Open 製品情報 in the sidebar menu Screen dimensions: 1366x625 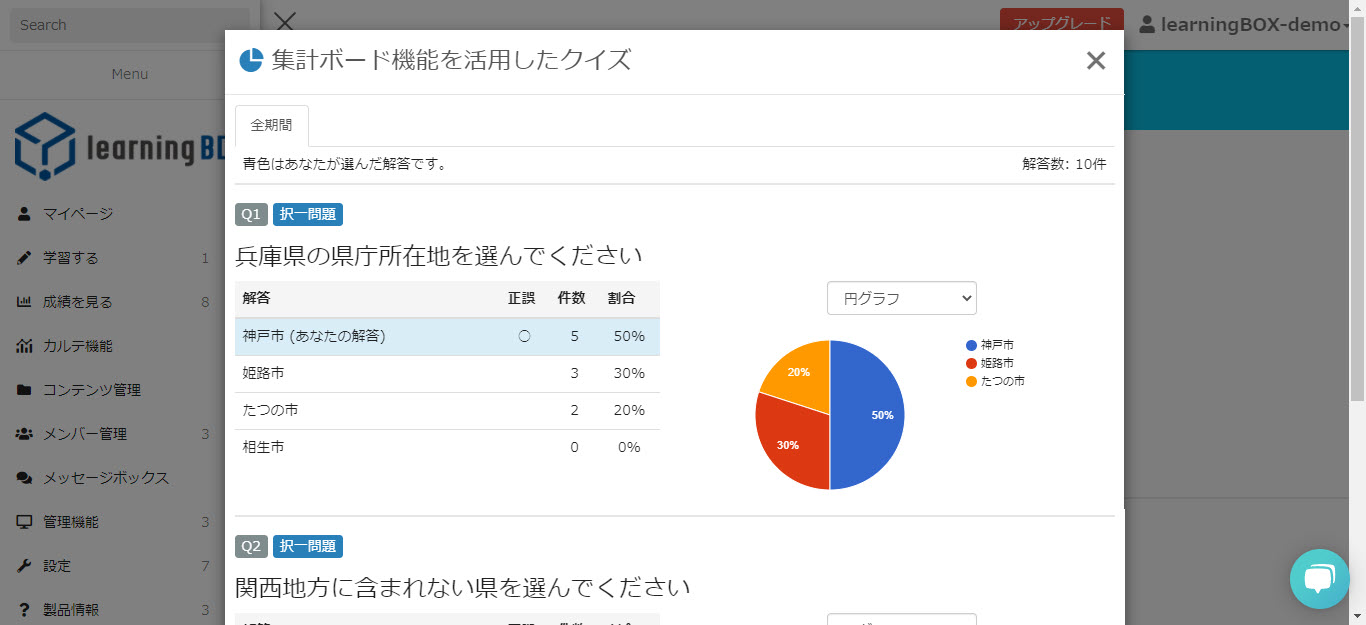click(71, 610)
